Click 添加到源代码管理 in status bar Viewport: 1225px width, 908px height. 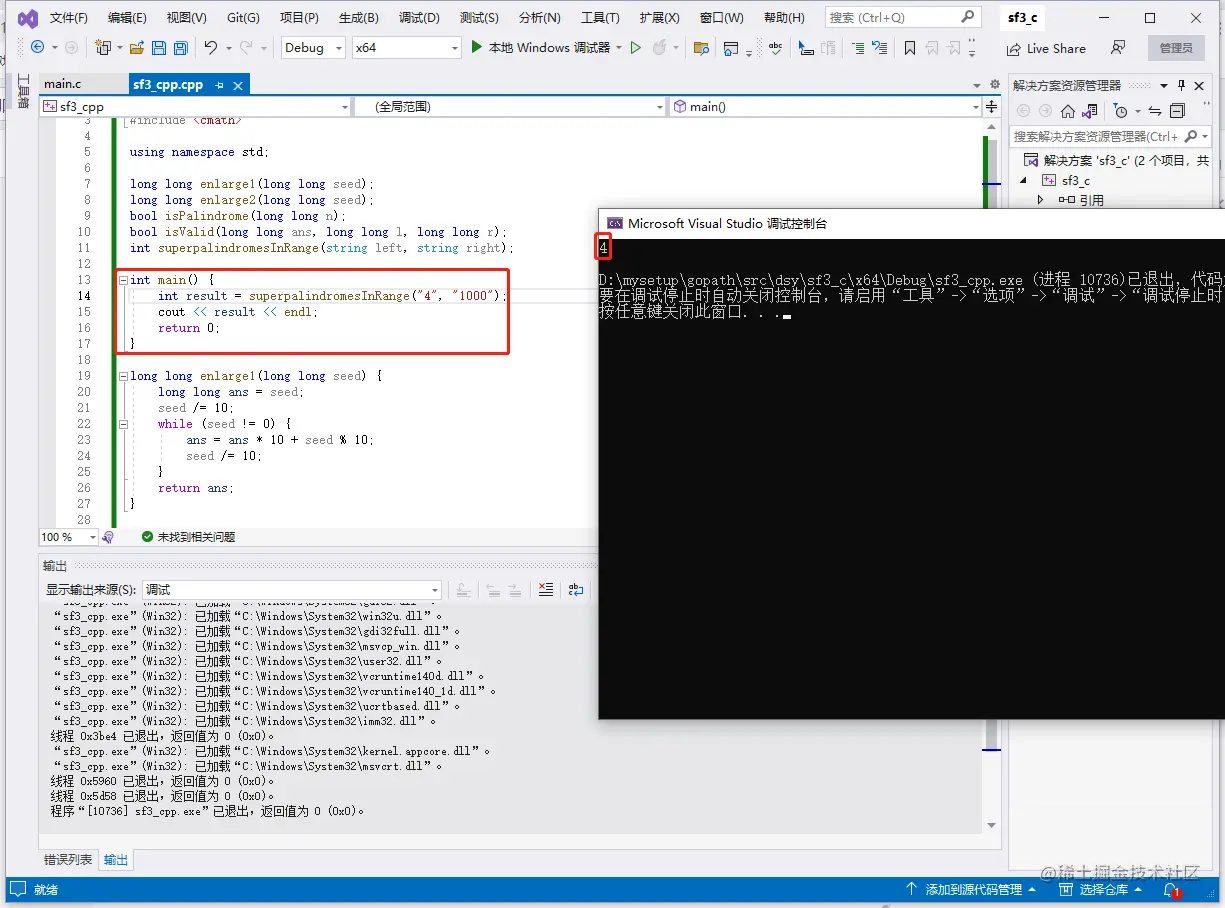click(970, 889)
